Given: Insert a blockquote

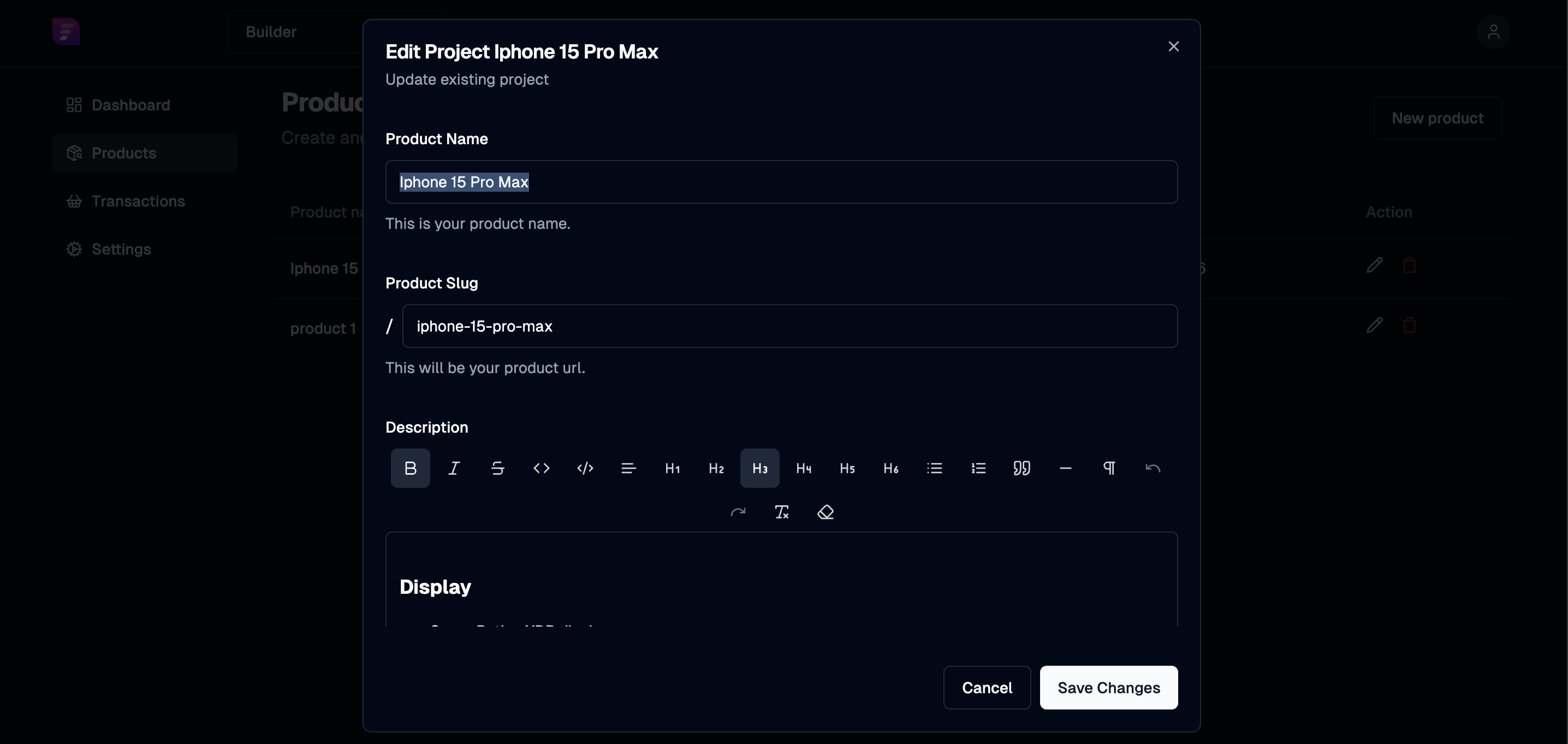Looking at the screenshot, I should click(1022, 468).
